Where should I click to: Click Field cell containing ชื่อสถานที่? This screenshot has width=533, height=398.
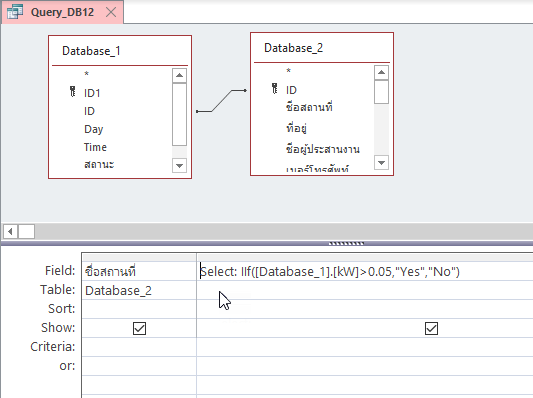coord(139,271)
